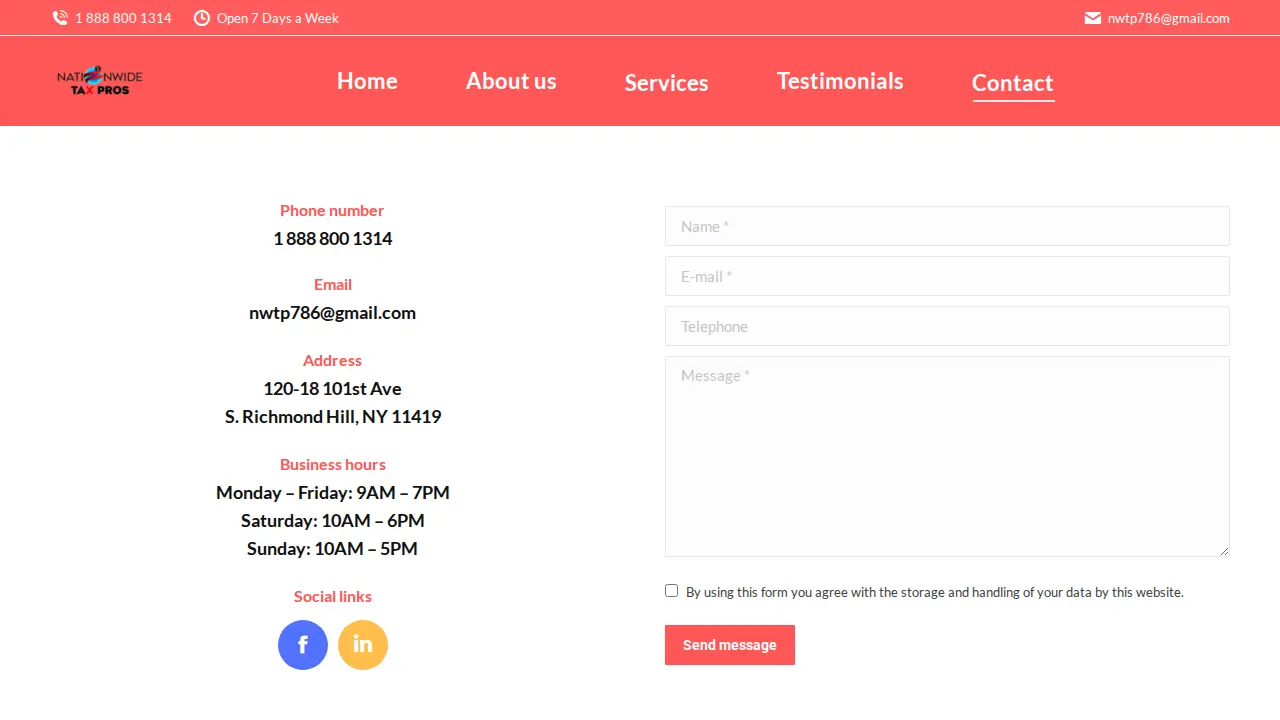
Task: Open the Services menu item
Action: [667, 83]
